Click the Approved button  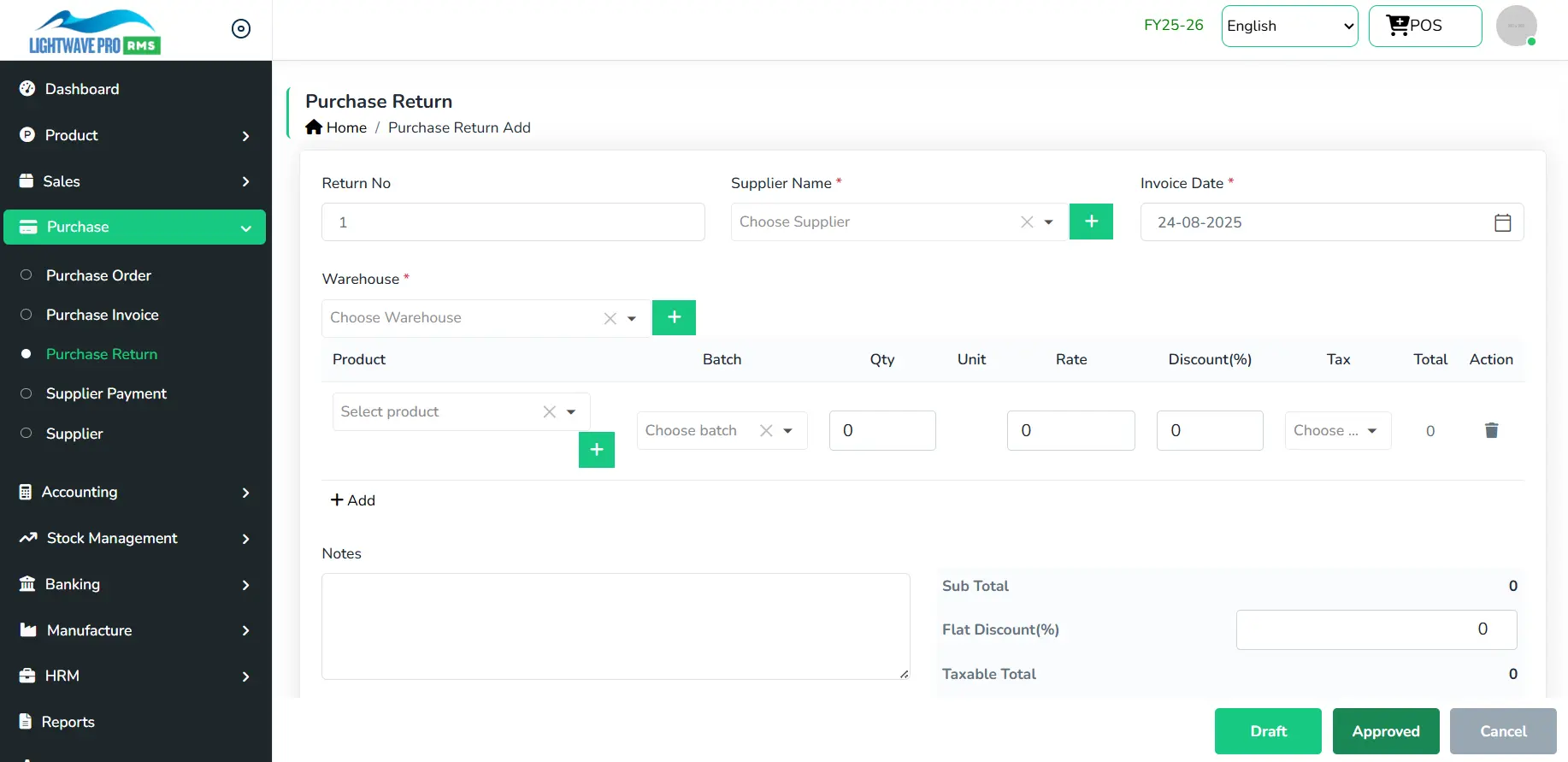pos(1385,731)
